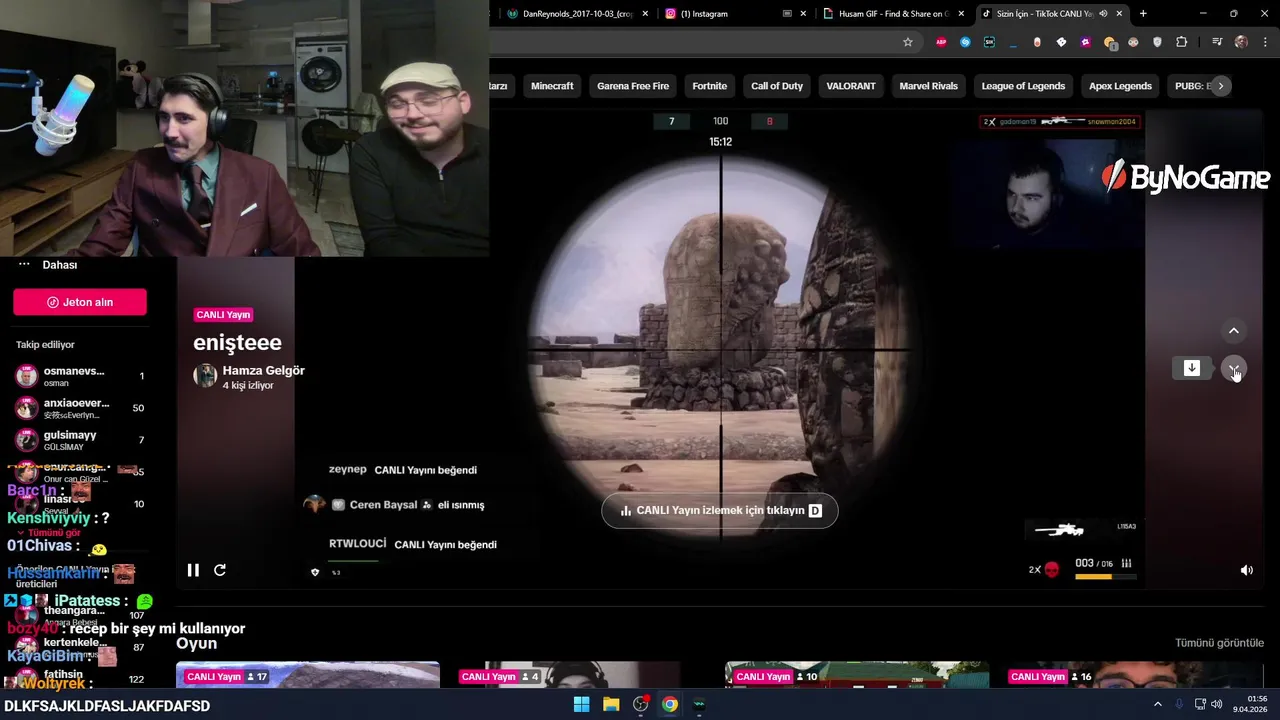The height and width of the screenshot is (720, 1280).
Task: Bookmark this page with the star icon
Action: point(908,42)
